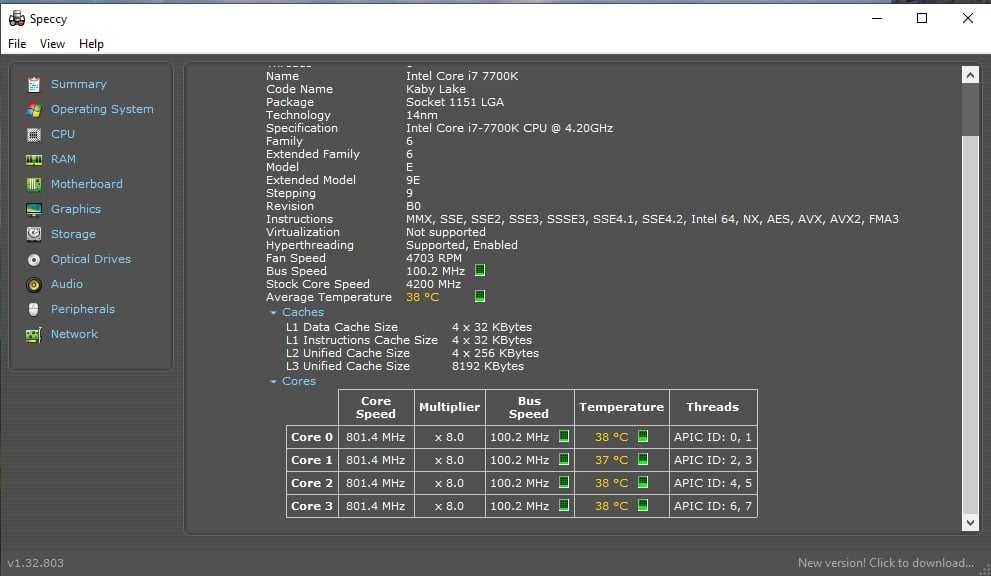Click the Optical Drives disc icon

pyautogui.click(x=33, y=260)
